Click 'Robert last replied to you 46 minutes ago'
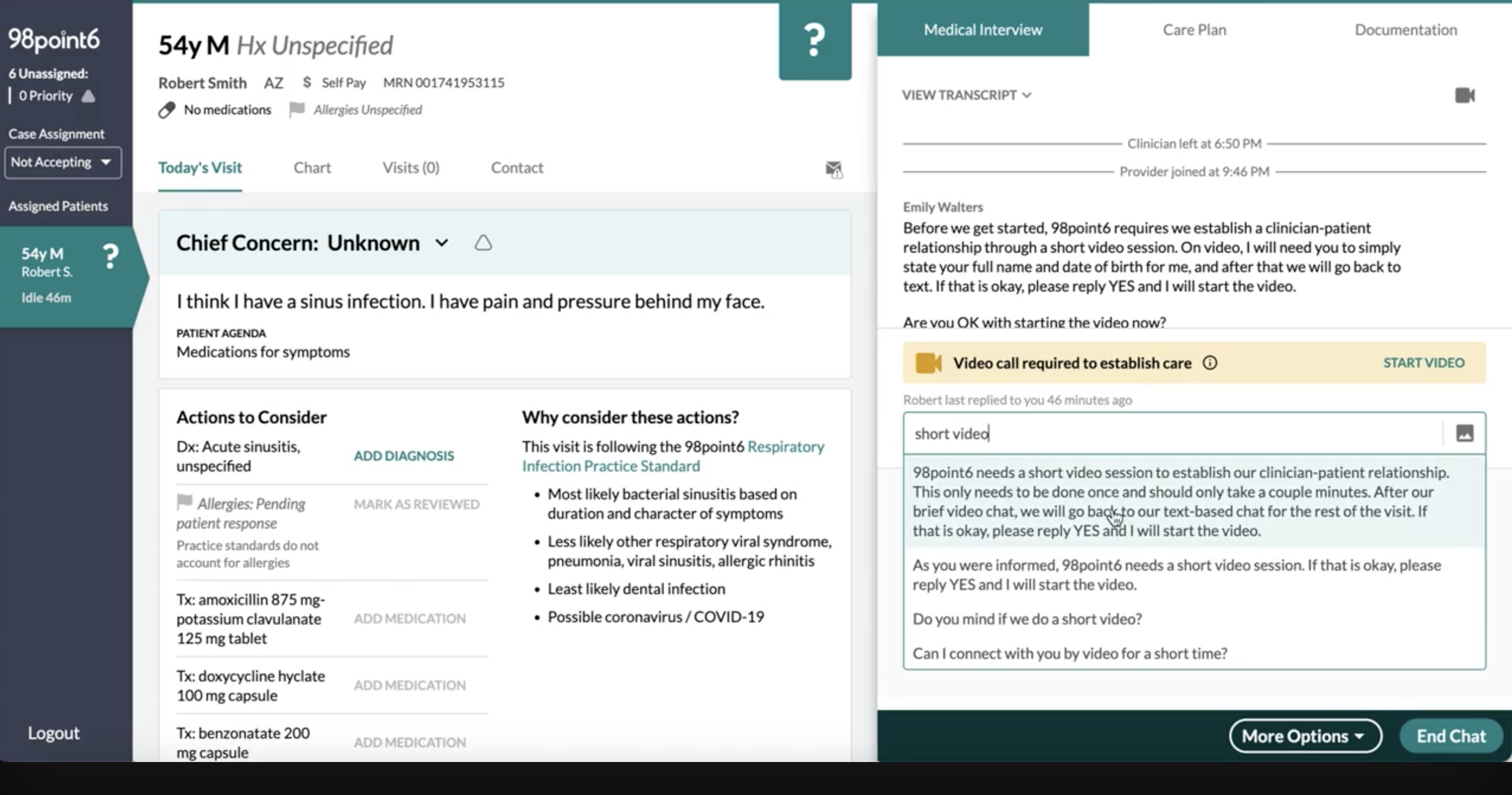 pyautogui.click(x=1017, y=400)
